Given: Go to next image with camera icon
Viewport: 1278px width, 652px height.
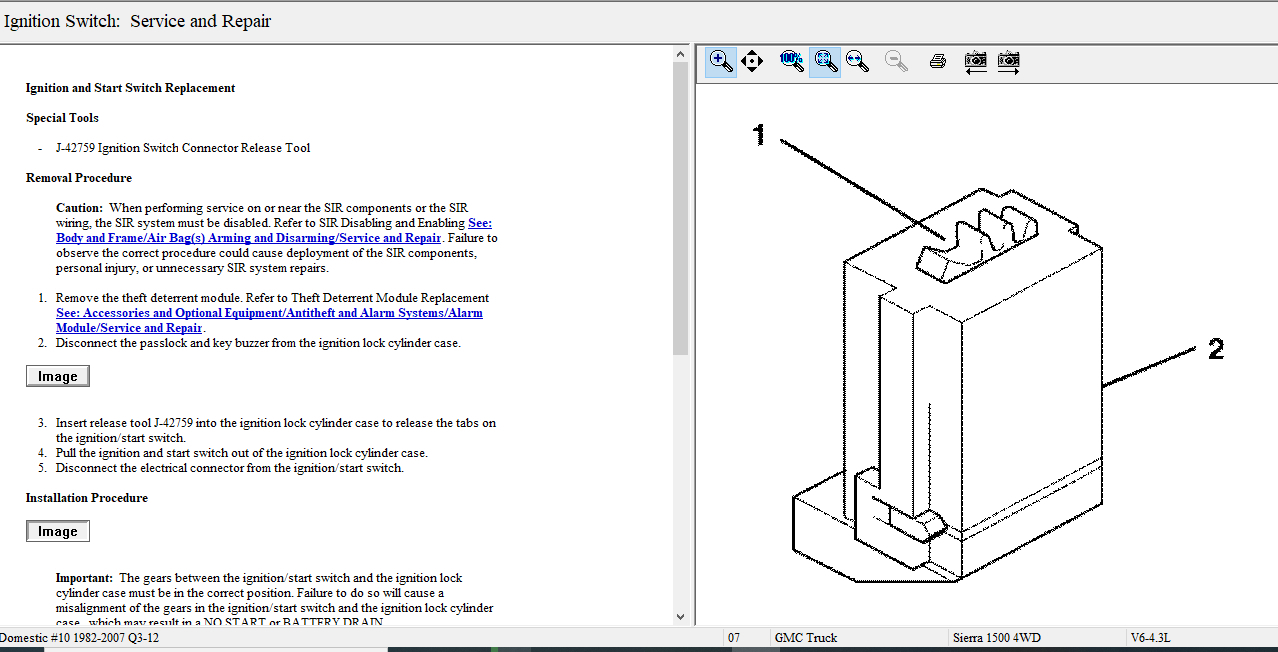Looking at the screenshot, I should pos(1008,61).
